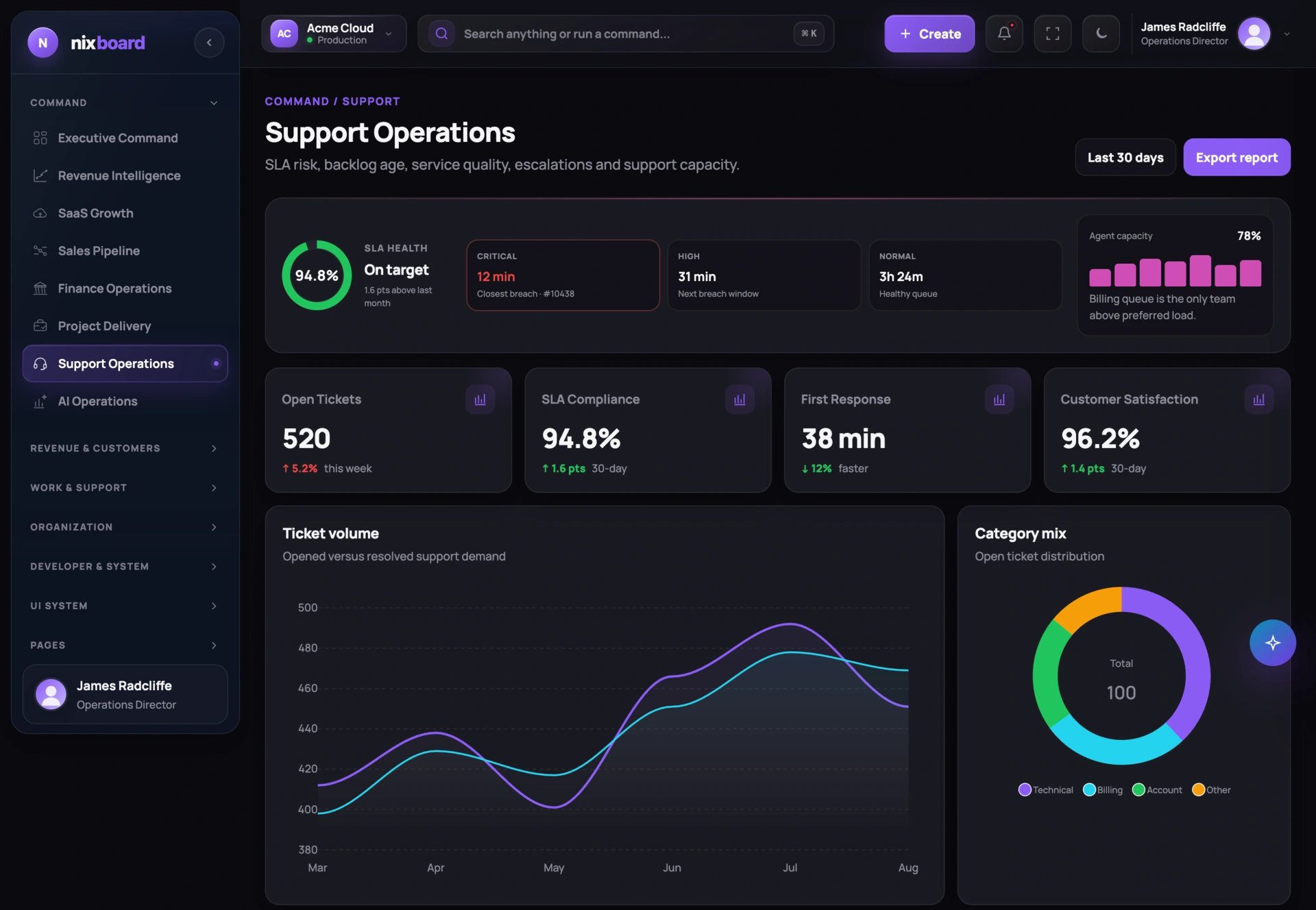Toggle dark mode moon icon
The width and height of the screenshot is (1316, 910).
tap(1101, 34)
